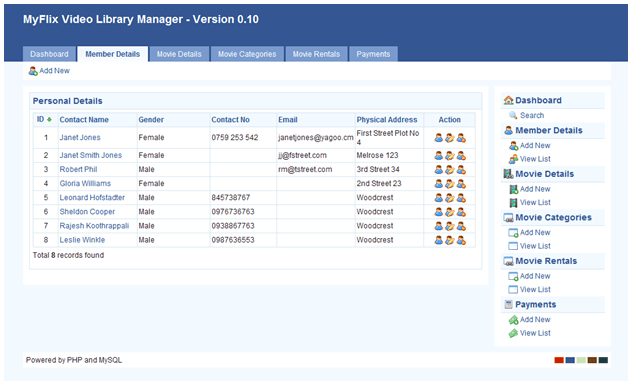Open the Movie Details tab
The image size is (632, 388).
click(179, 54)
